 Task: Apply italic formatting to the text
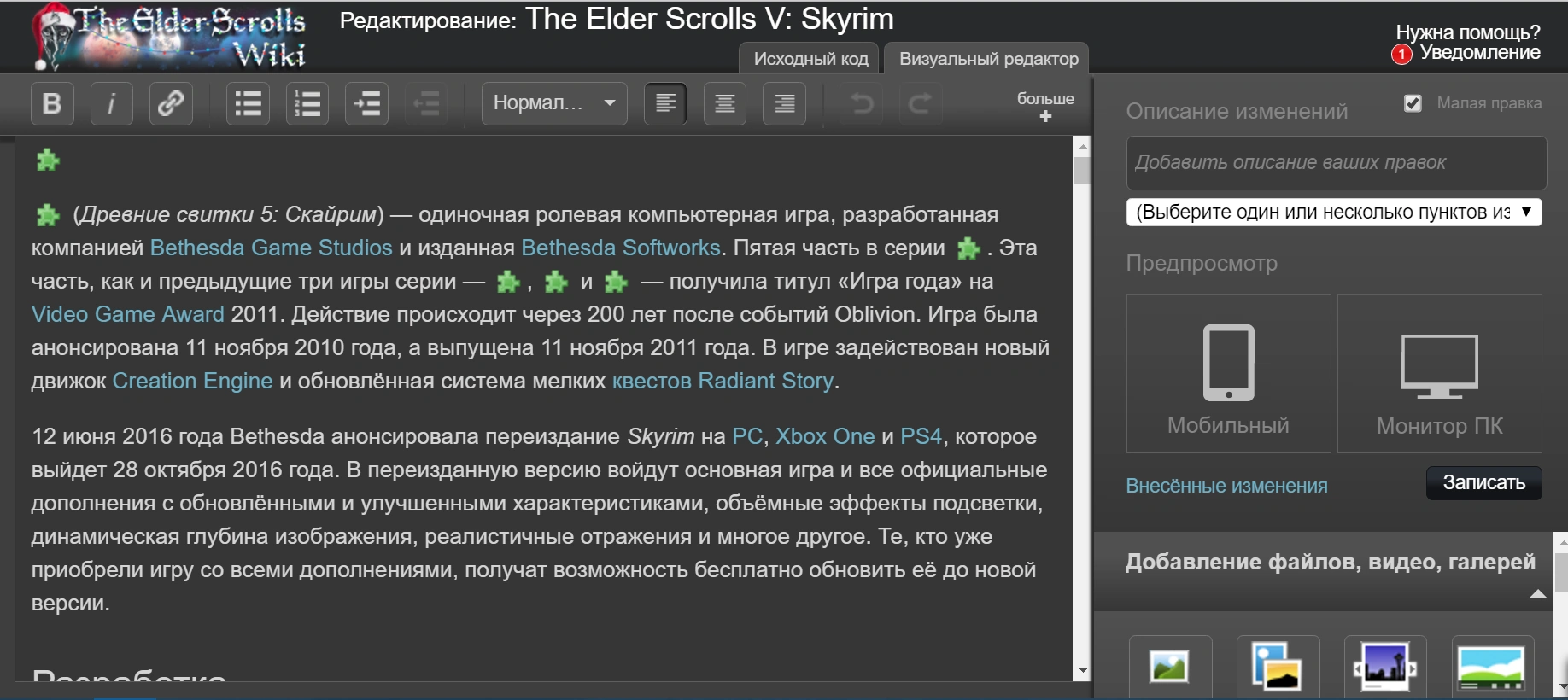pyautogui.click(x=111, y=104)
